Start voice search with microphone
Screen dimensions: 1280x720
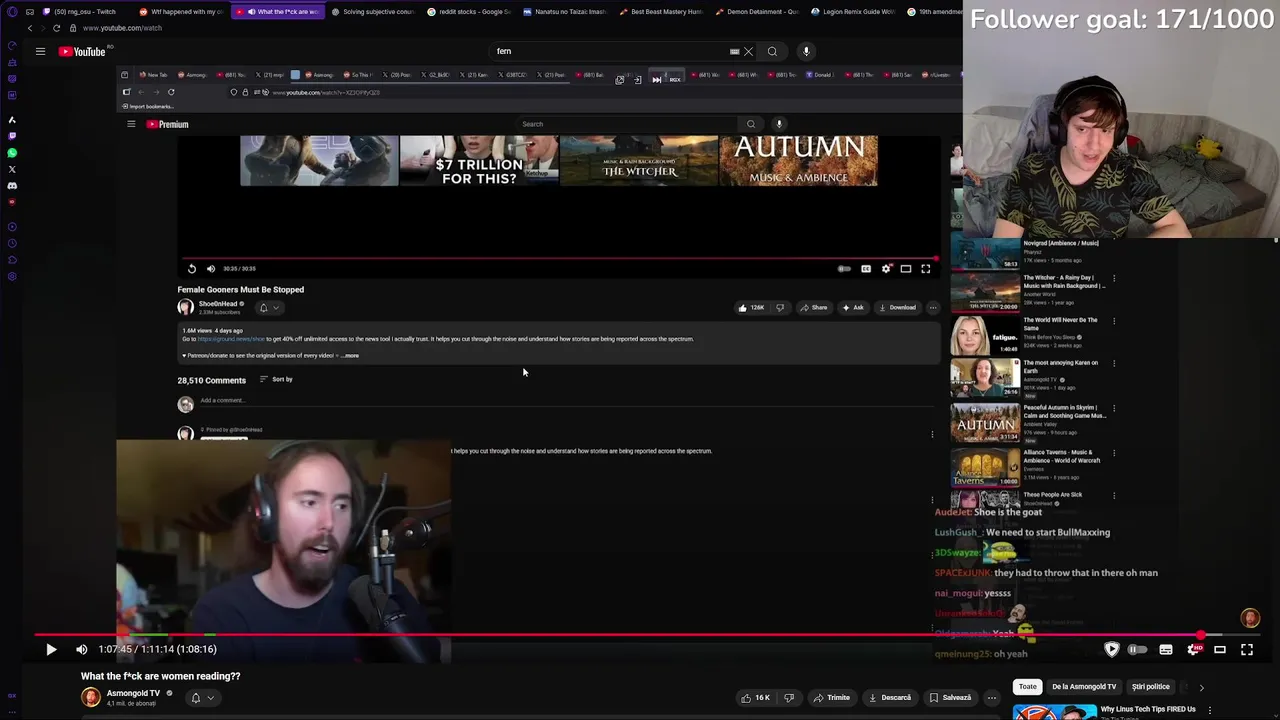pos(806,51)
